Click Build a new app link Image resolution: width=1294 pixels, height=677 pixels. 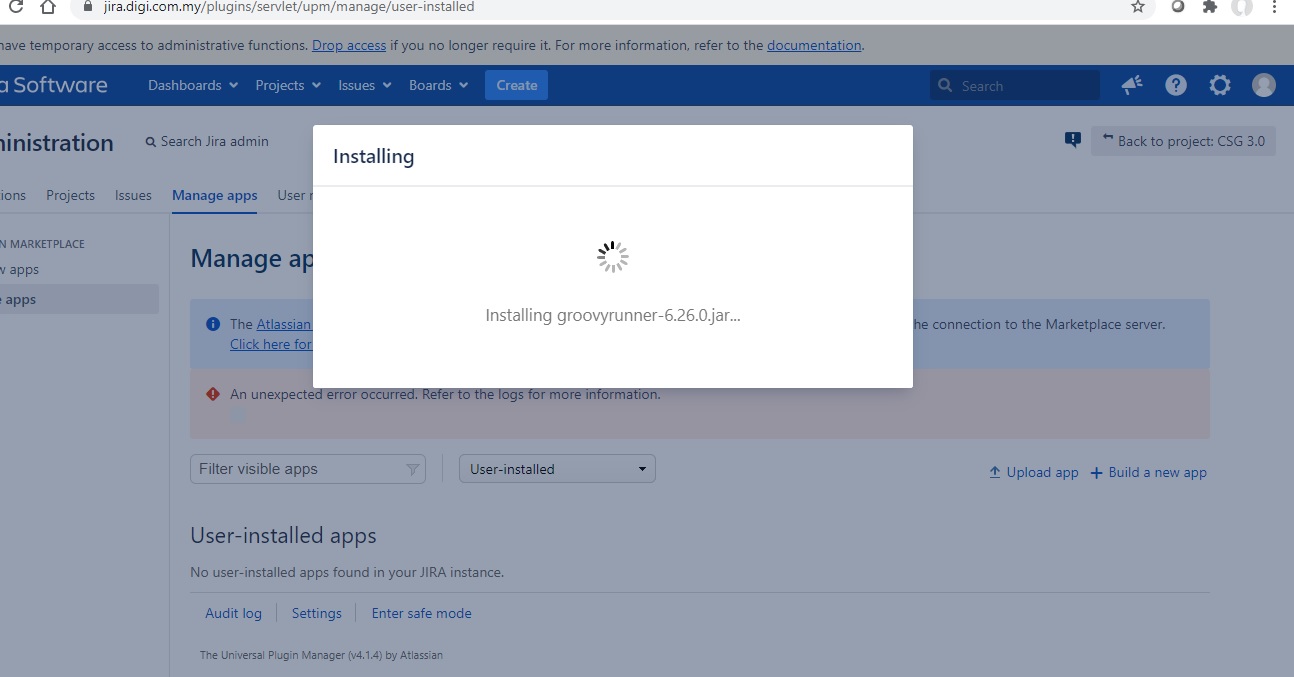(x=1148, y=472)
